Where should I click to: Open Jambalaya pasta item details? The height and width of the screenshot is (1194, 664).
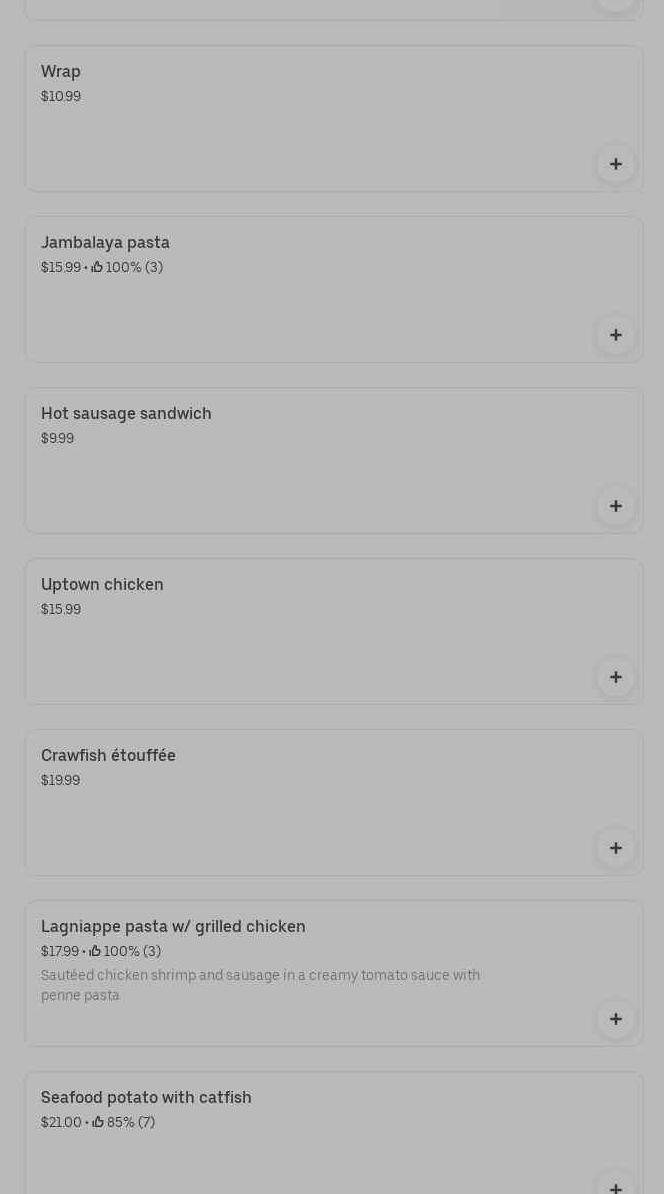click(x=105, y=243)
